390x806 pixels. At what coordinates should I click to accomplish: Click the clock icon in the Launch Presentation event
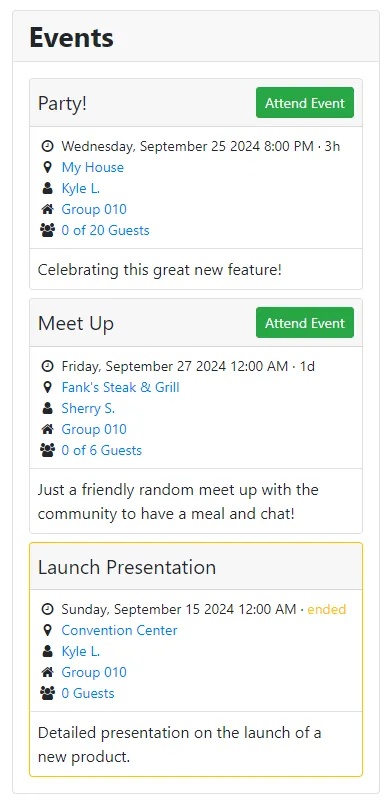[47, 610]
